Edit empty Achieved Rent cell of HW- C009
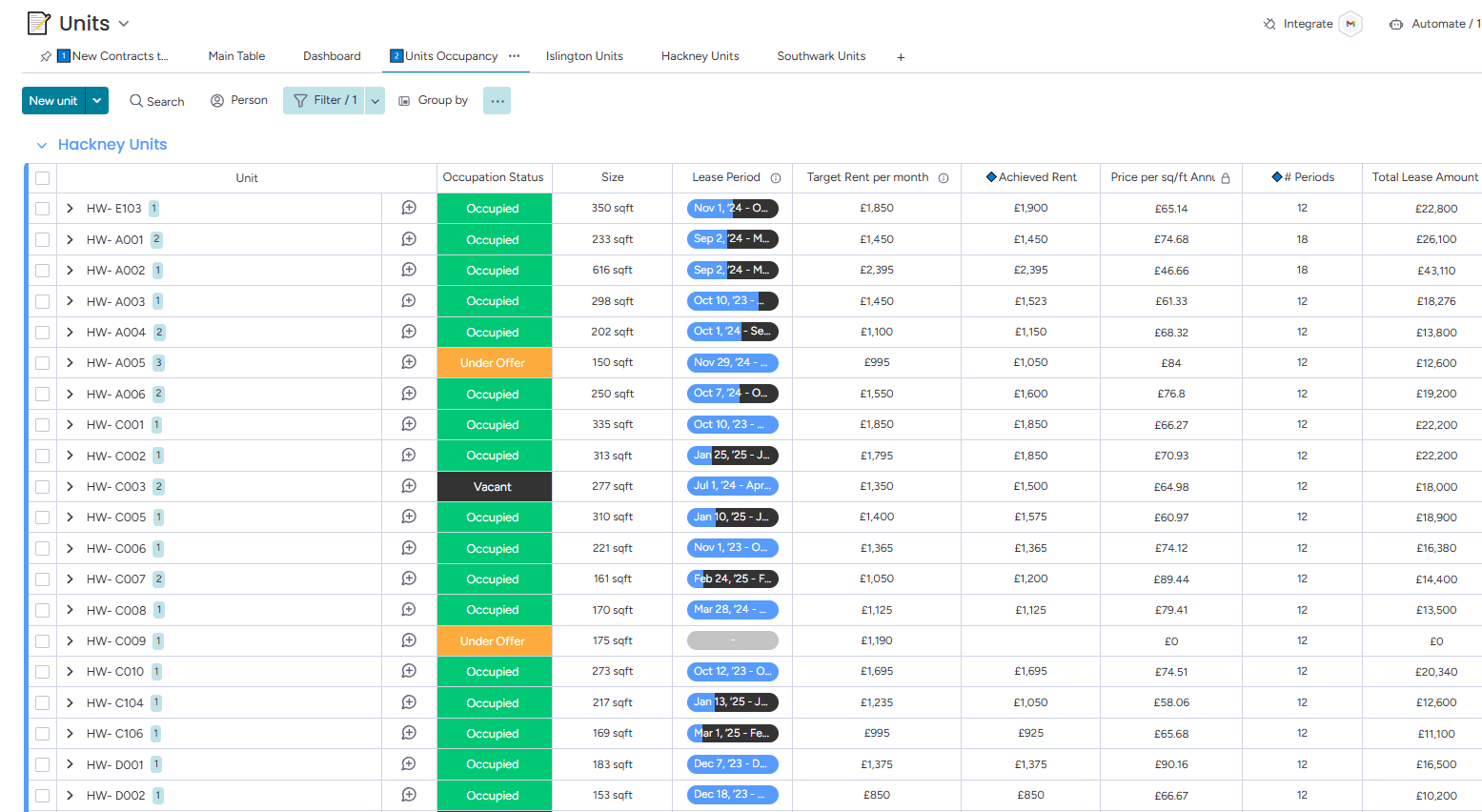Viewport: 1482px width, 812px height. 1030,640
